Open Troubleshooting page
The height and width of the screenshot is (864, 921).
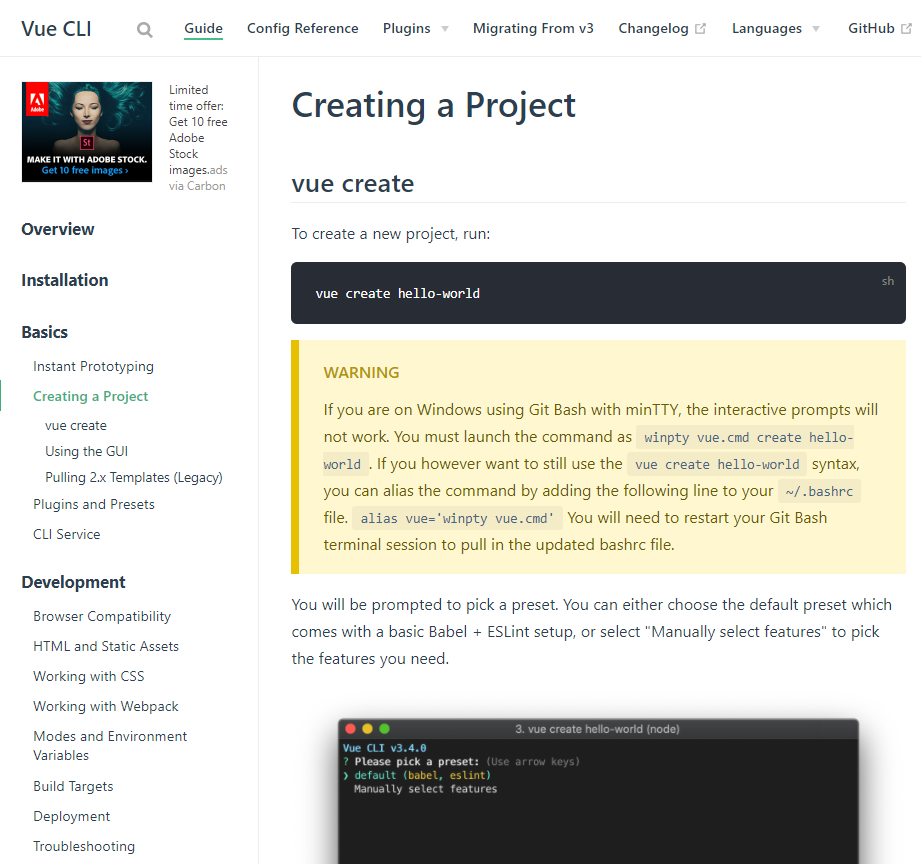tap(84, 846)
